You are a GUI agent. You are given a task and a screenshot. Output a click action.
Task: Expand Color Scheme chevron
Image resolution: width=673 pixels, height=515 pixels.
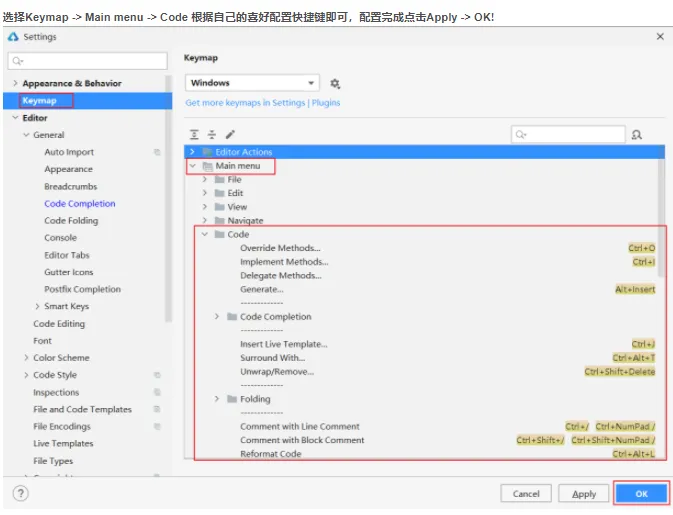(x=26, y=358)
